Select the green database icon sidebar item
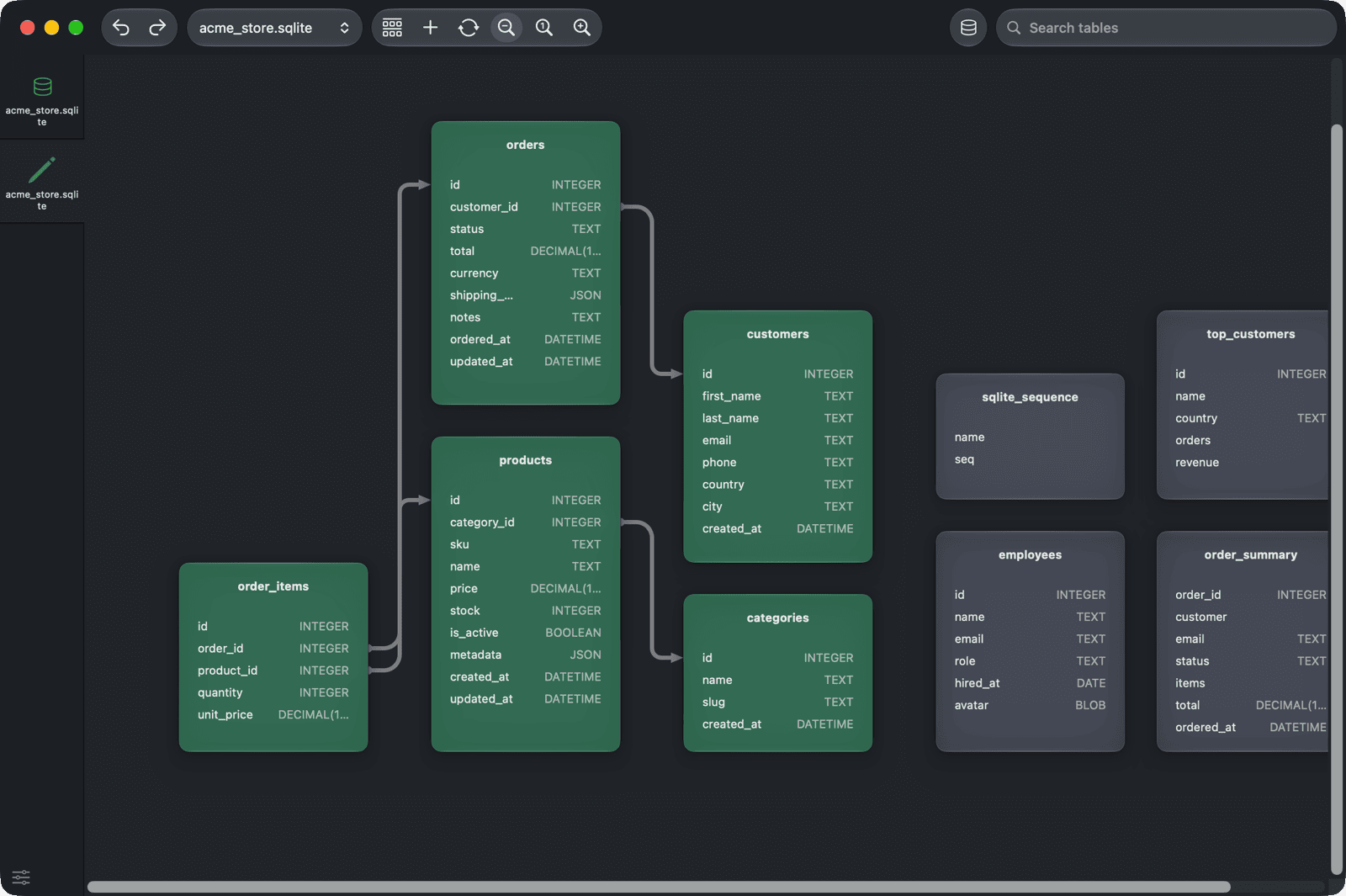The height and width of the screenshot is (896, 1346). [42, 98]
